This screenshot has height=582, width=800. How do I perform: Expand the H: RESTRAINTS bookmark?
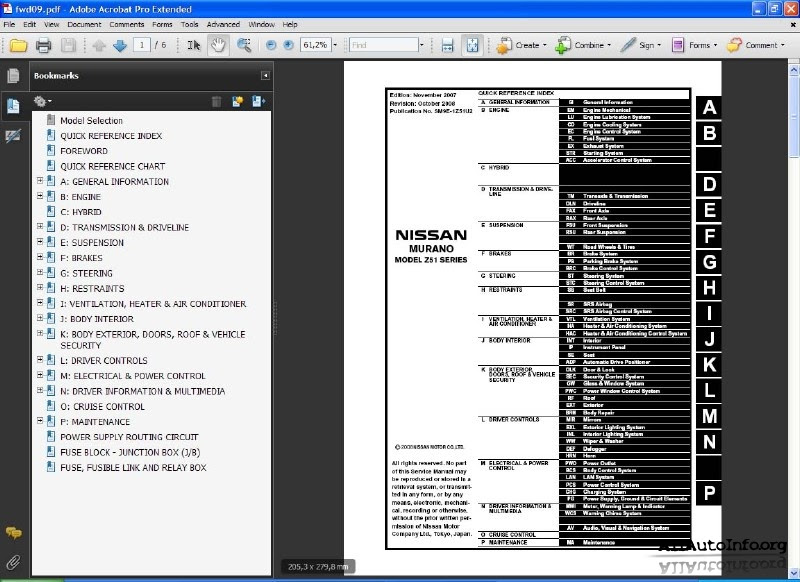pyautogui.click(x=40, y=288)
